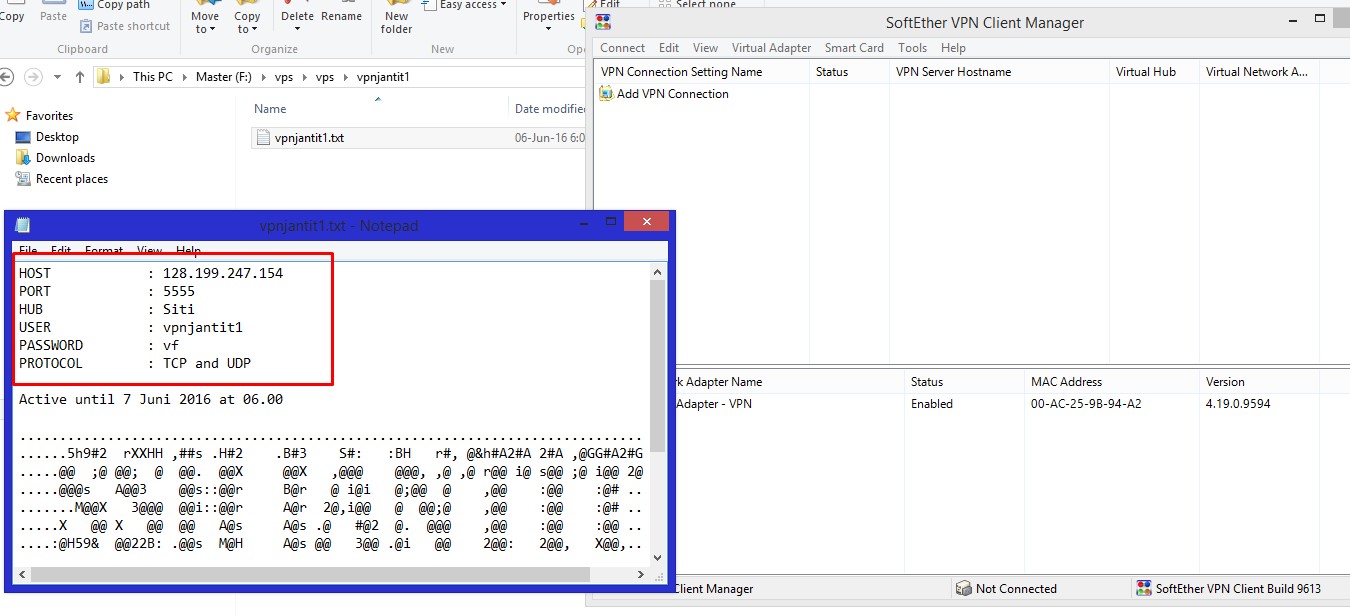Click vpnjantit1 in the address breadcrumb
Image resolution: width=1350 pixels, height=616 pixels.
[383, 77]
